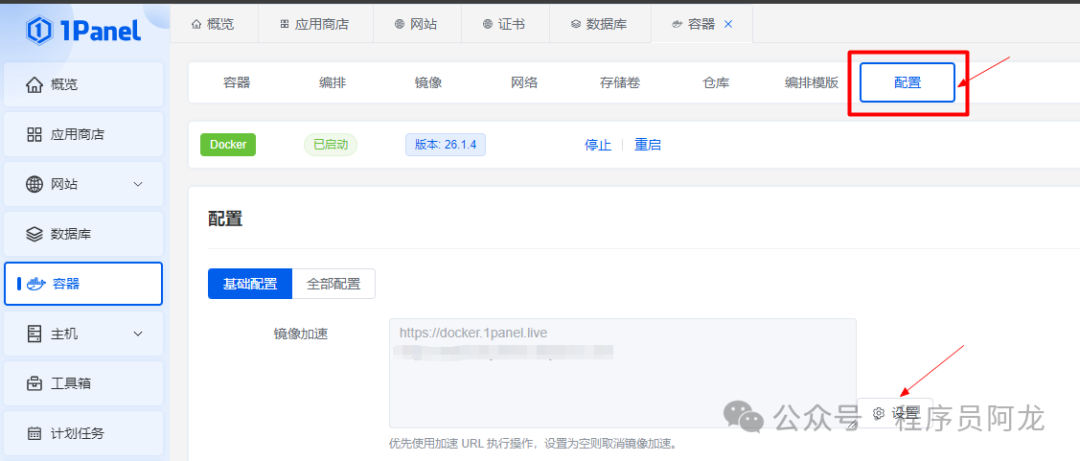Click the 配置 section heading
The image size is (1080, 461).
(225, 219)
